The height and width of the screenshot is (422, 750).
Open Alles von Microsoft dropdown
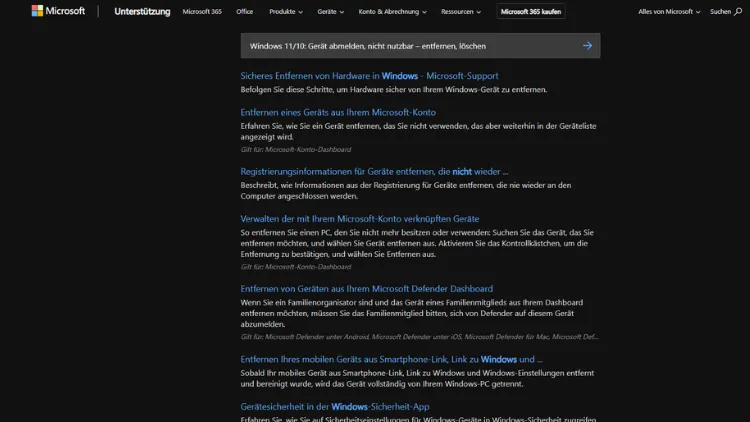[x=669, y=11]
